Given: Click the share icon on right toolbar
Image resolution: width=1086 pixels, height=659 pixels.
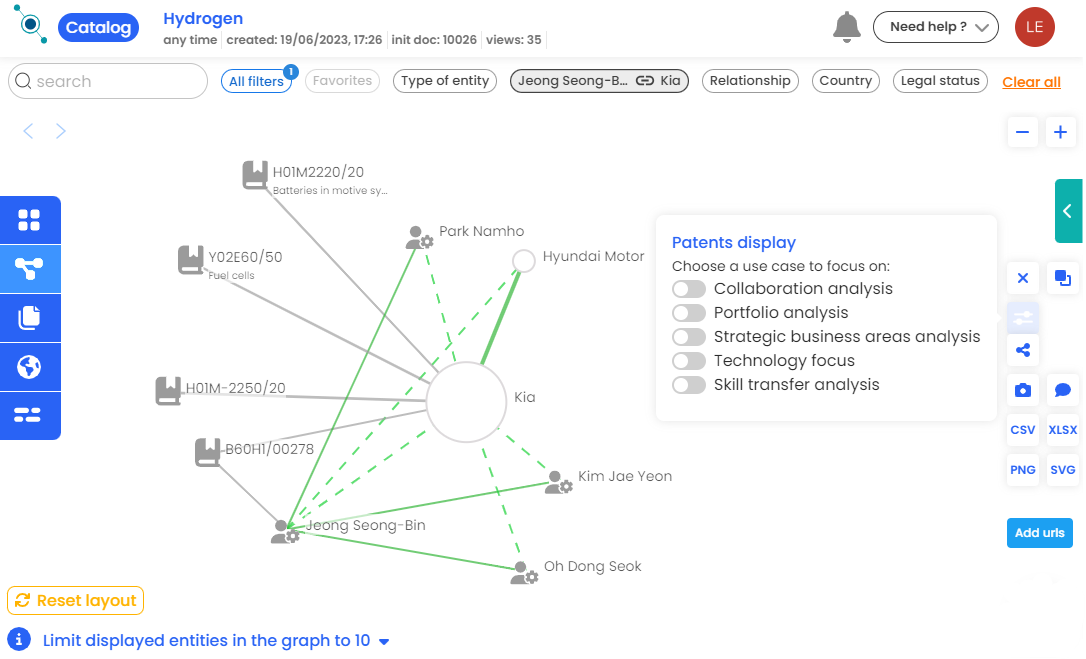Looking at the screenshot, I should (x=1022, y=350).
